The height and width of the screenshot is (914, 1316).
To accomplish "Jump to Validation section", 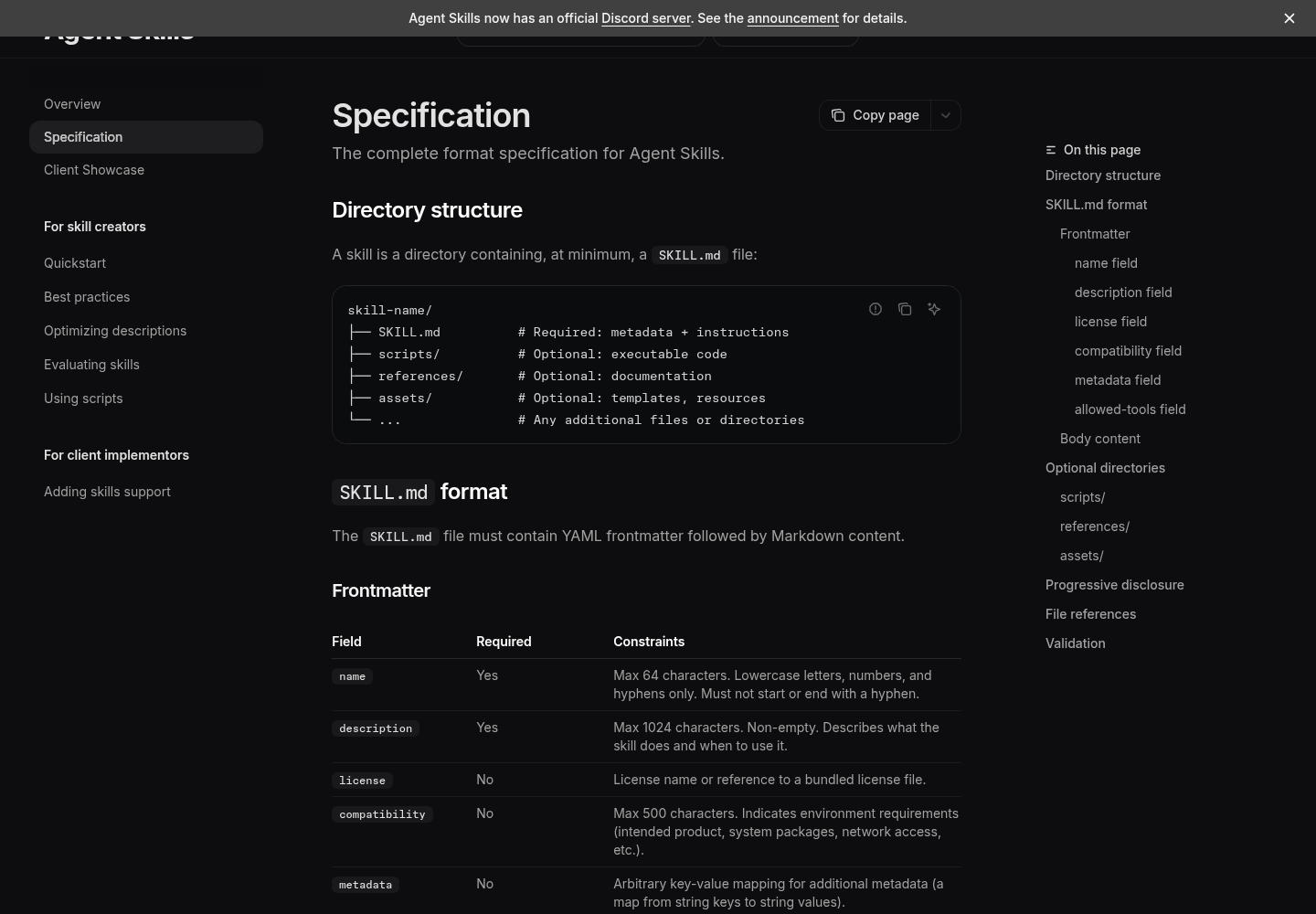I will point(1075,643).
